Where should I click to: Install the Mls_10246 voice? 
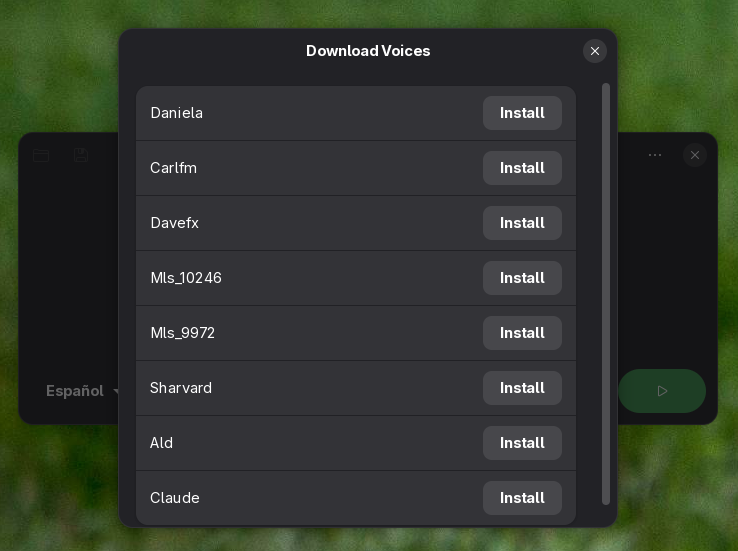[522, 278]
